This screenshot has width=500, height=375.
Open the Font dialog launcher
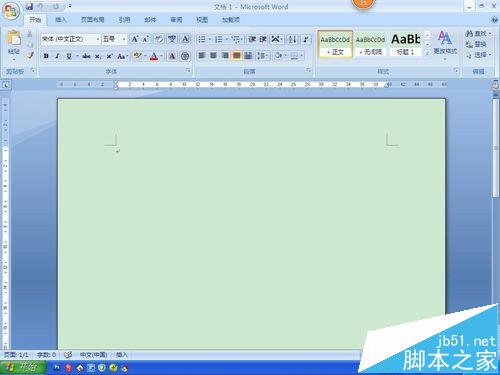tap(188, 70)
